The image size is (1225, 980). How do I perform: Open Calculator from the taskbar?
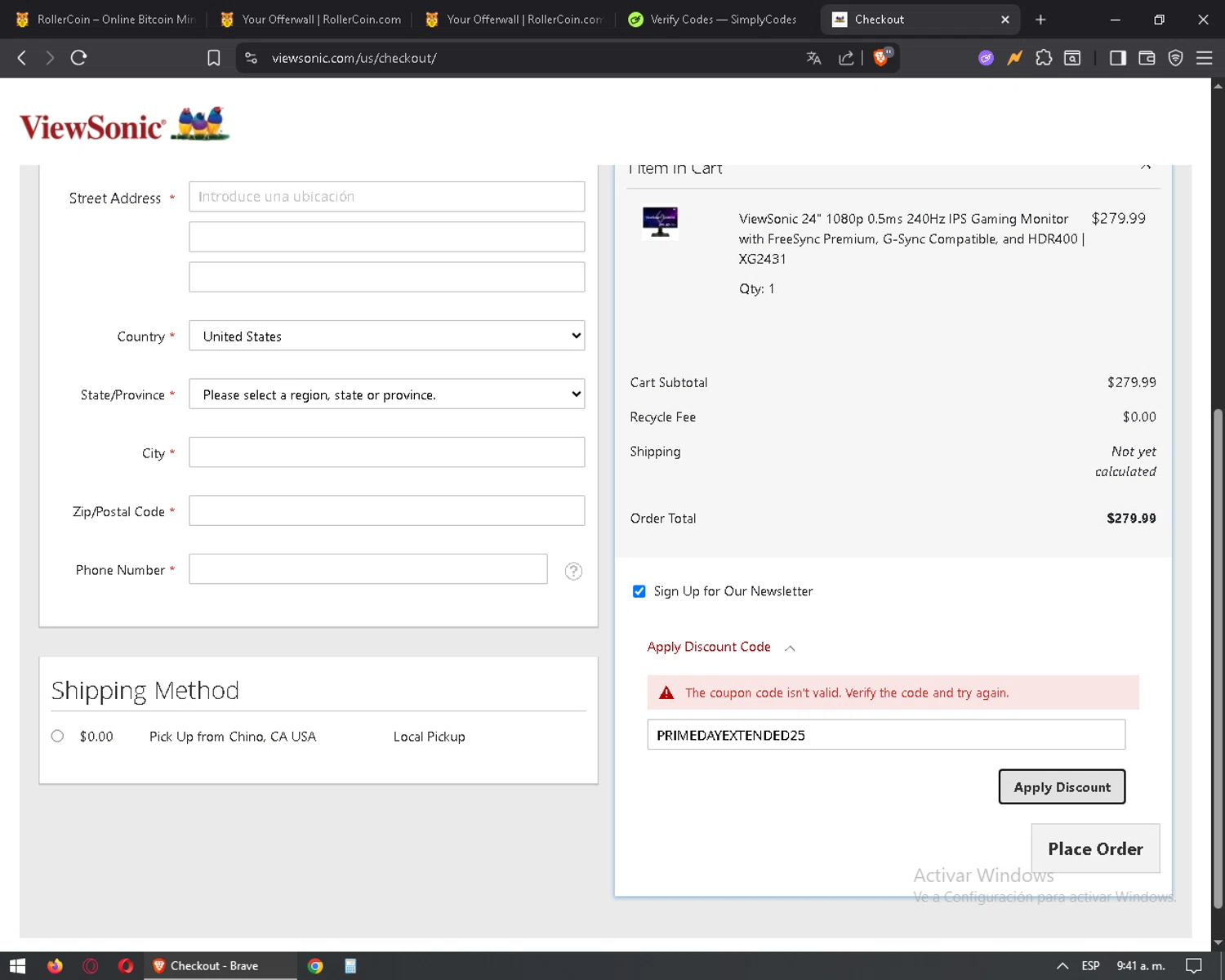point(350,966)
